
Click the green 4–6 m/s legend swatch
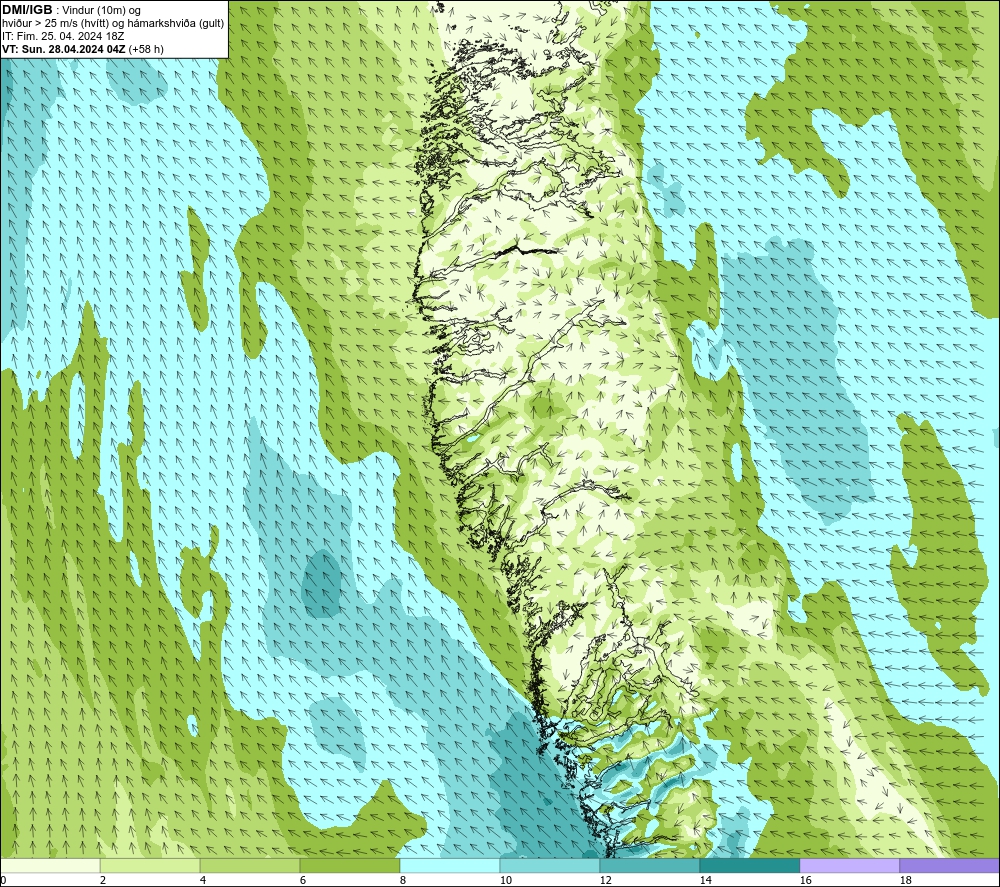250,865
